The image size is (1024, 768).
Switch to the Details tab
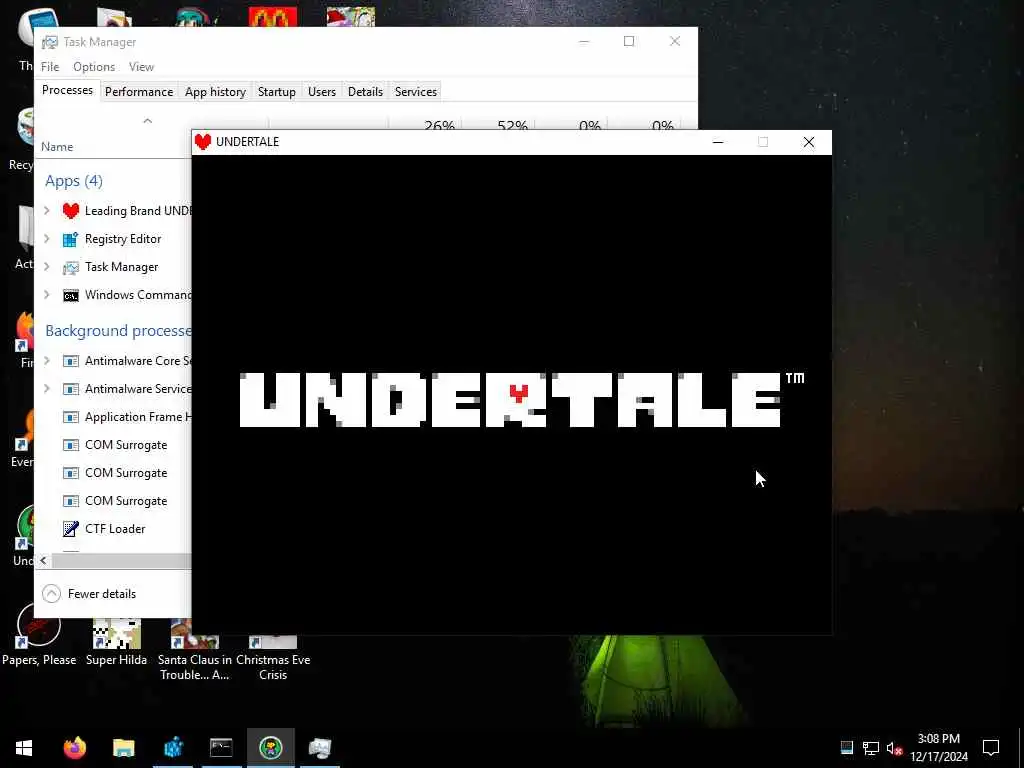click(x=365, y=92)
